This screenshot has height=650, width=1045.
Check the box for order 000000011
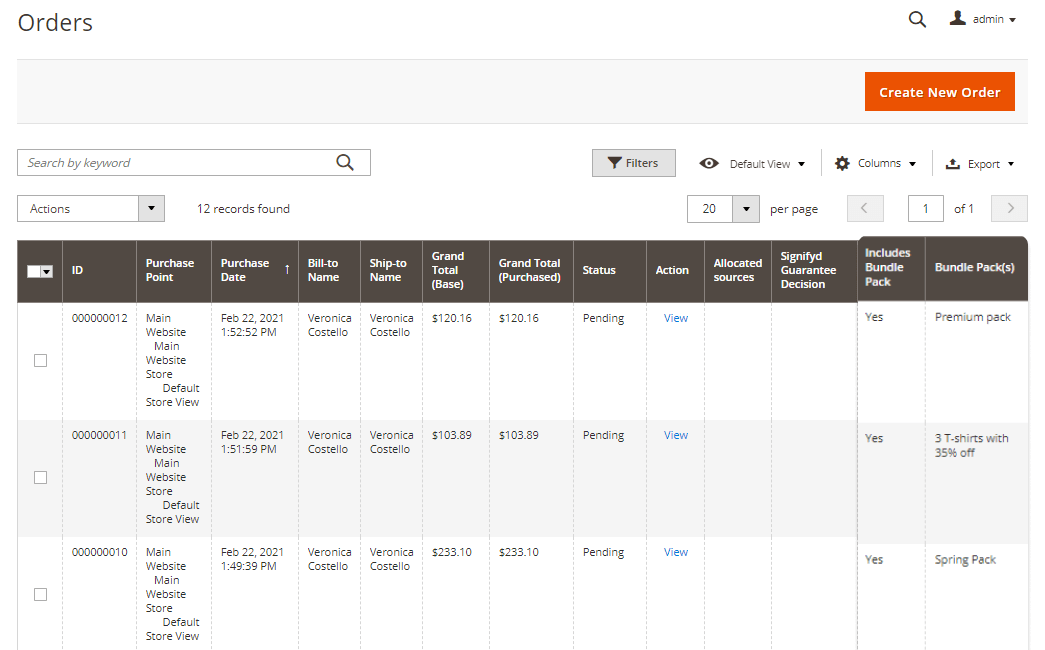pyautogui.click(x=40, y=478)
